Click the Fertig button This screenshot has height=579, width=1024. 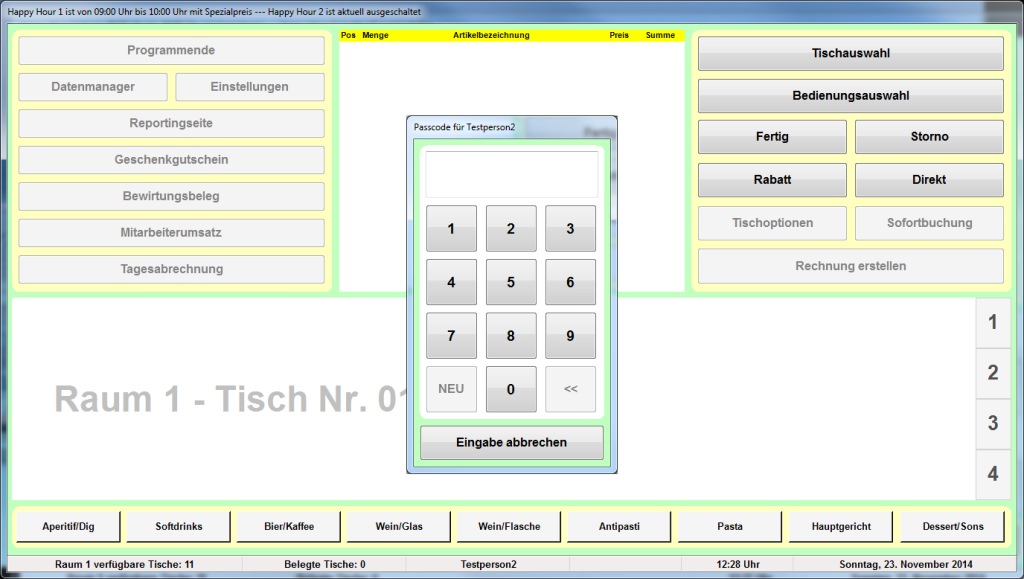pos(772,136)
